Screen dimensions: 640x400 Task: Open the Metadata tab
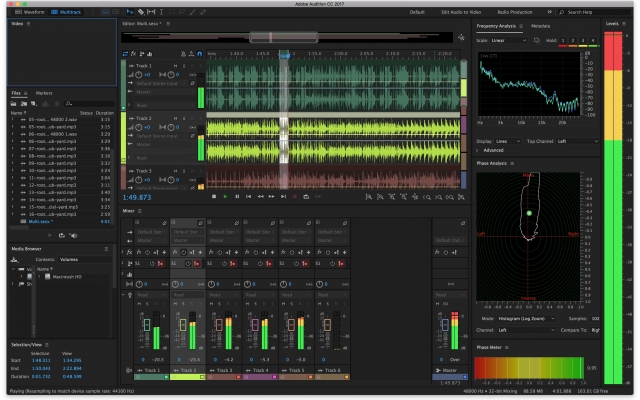click(540, 26)
